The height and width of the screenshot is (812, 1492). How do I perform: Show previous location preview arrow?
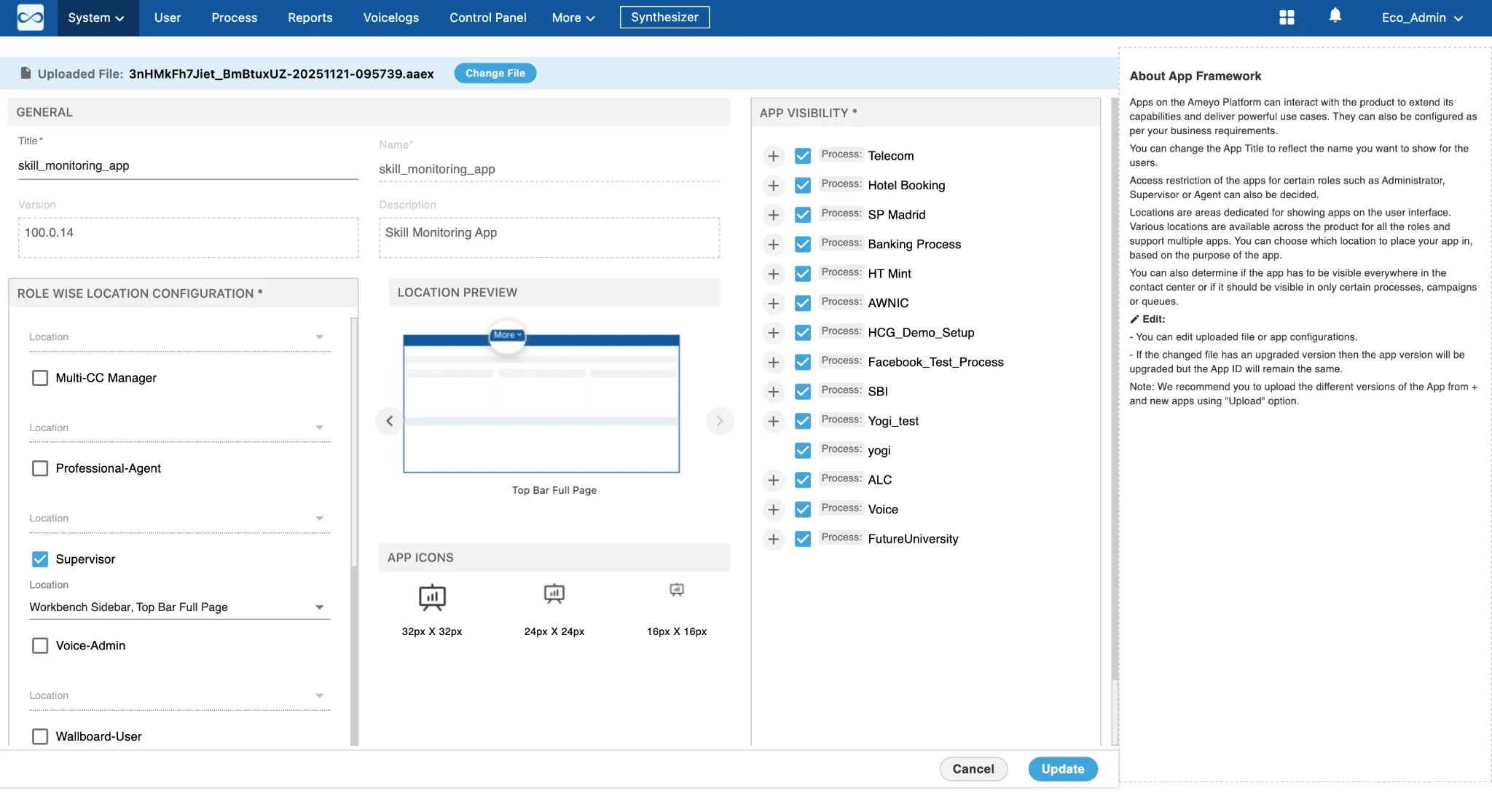coord(389,421)
